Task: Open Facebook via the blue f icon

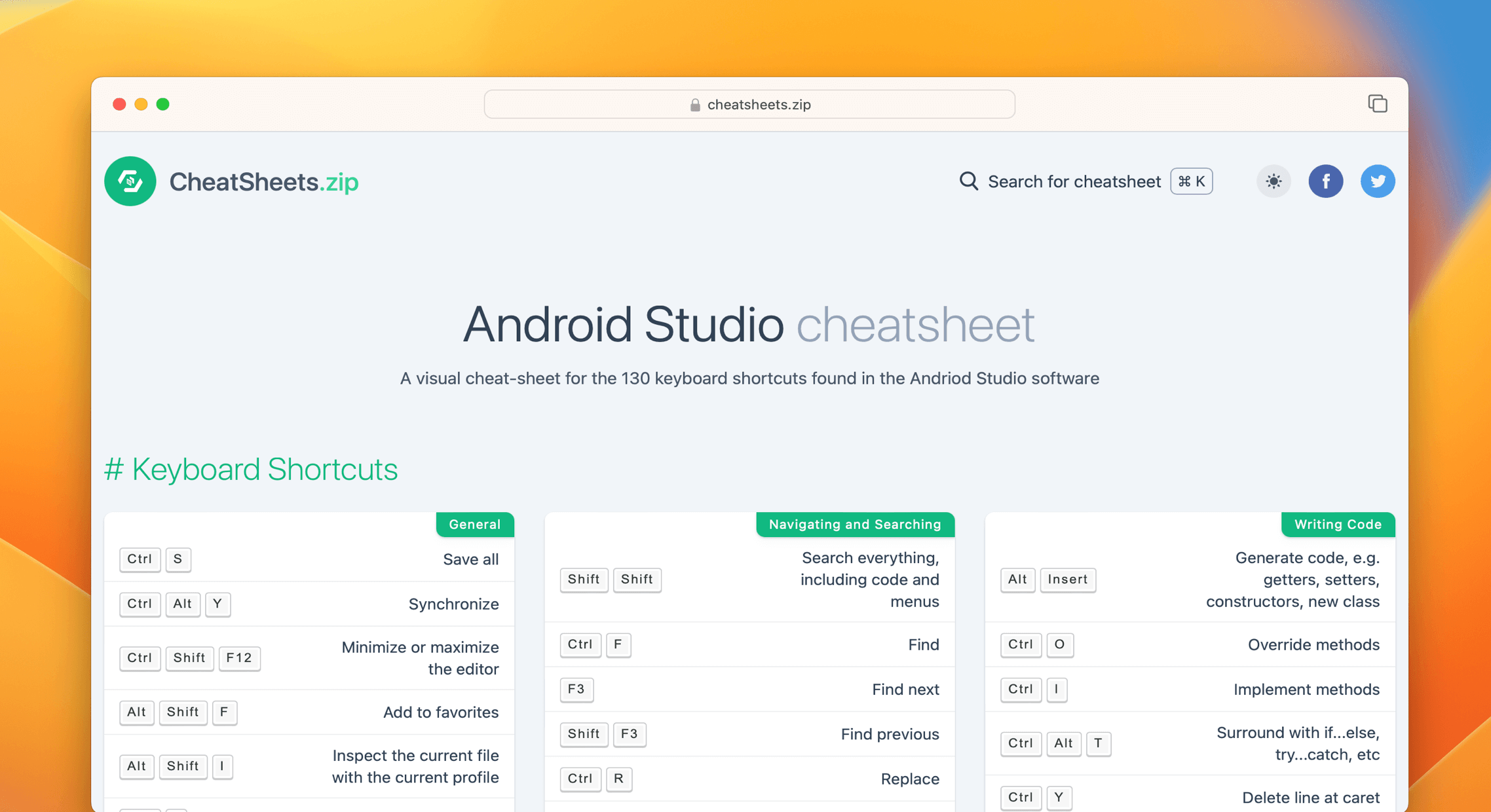Action: (1326, 181)
